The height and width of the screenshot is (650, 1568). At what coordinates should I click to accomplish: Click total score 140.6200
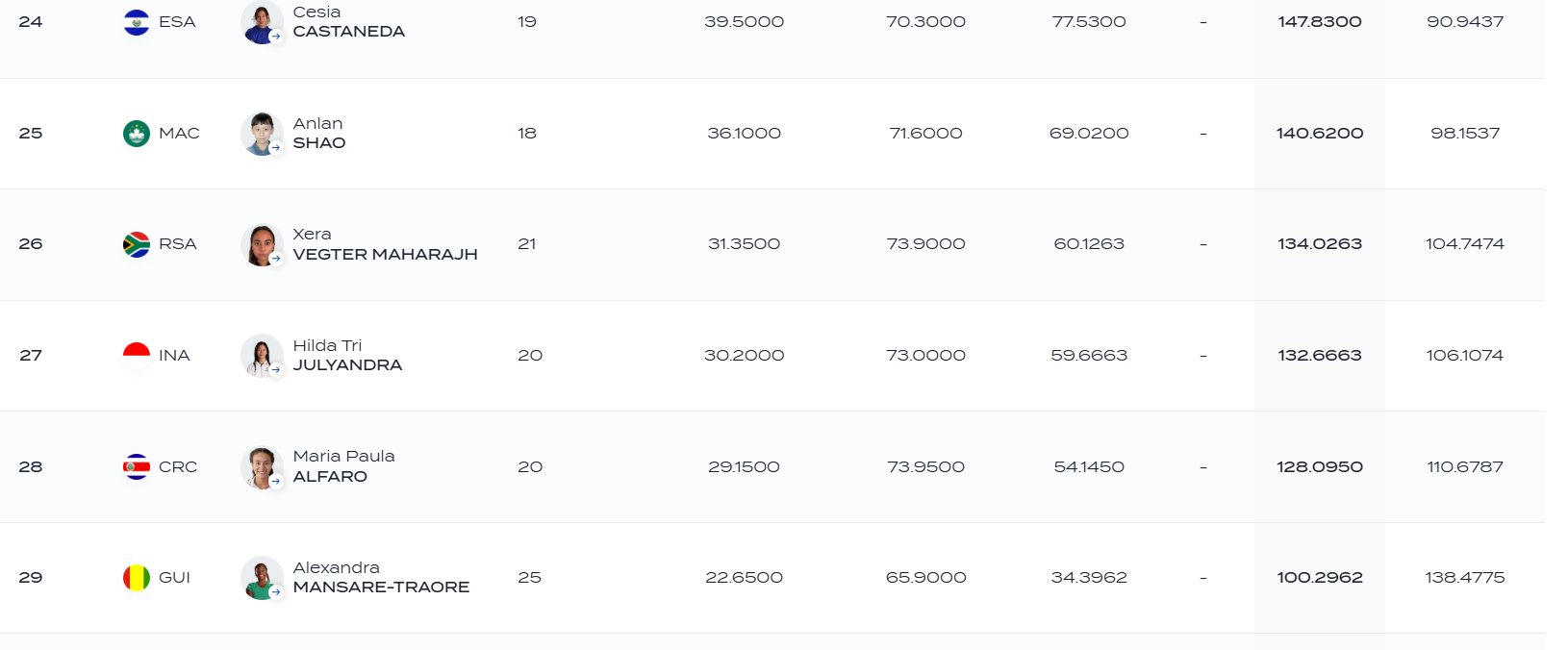1320,133
